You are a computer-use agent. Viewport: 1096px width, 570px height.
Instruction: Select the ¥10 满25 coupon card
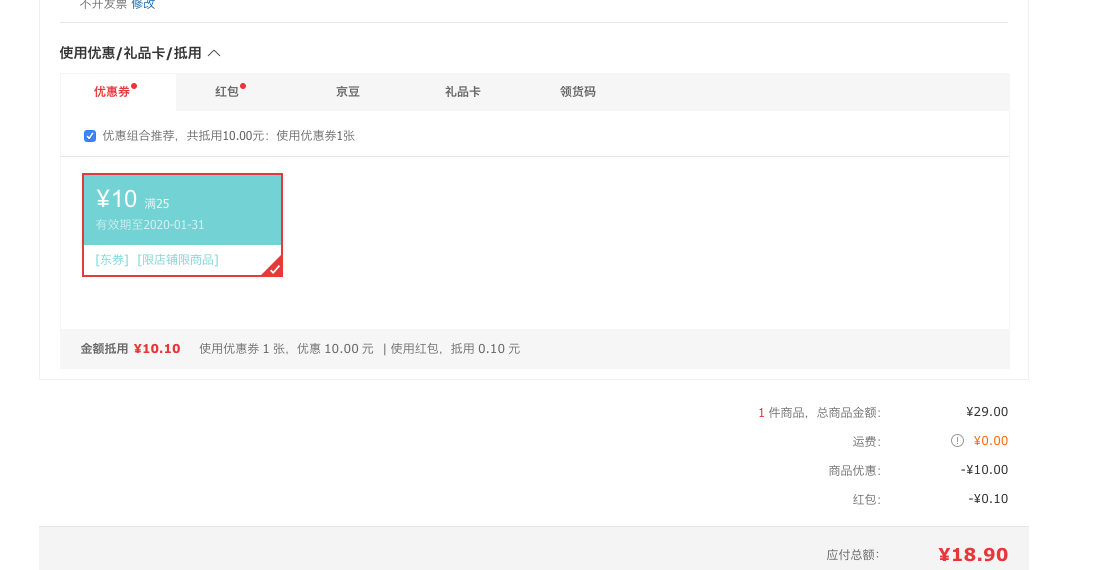[x=182, y=225]
